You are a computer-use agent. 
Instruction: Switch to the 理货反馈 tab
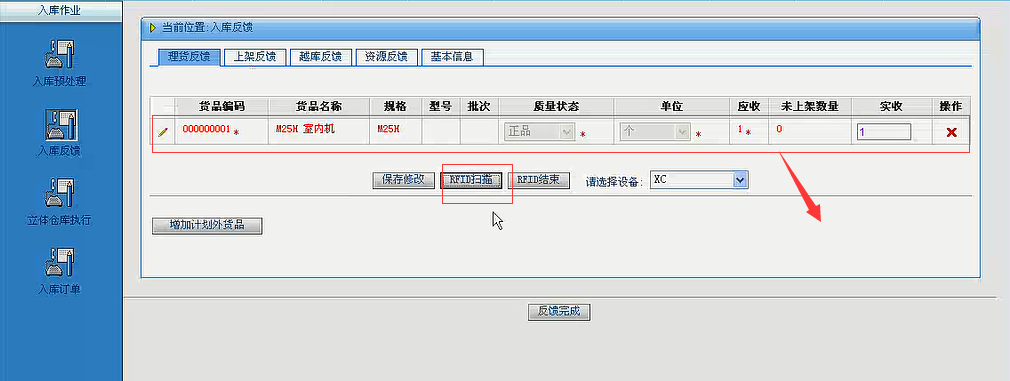pos(189,57)
